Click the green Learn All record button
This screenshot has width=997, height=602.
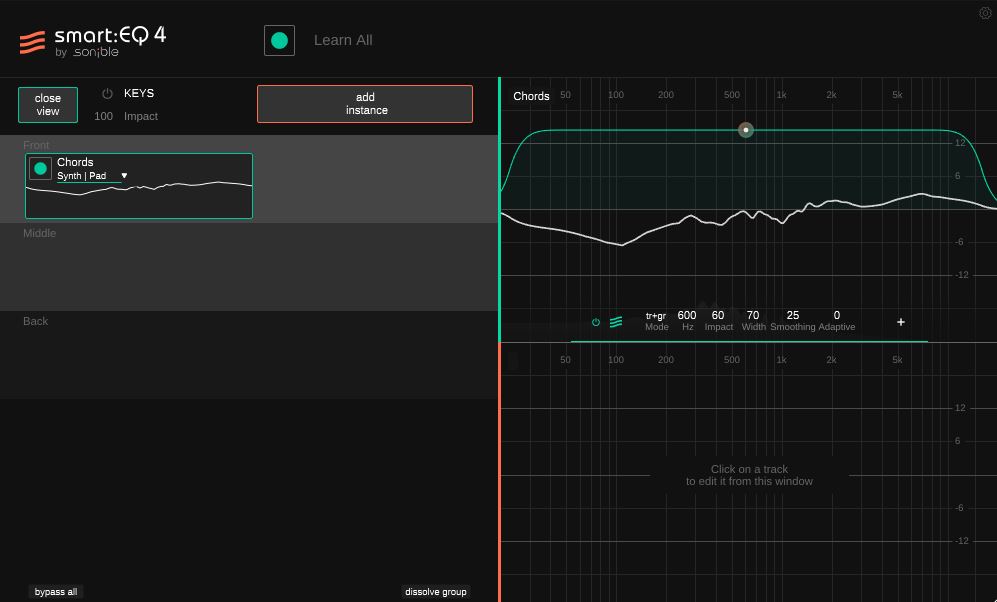pyautogui.click(x=279, y=40)
